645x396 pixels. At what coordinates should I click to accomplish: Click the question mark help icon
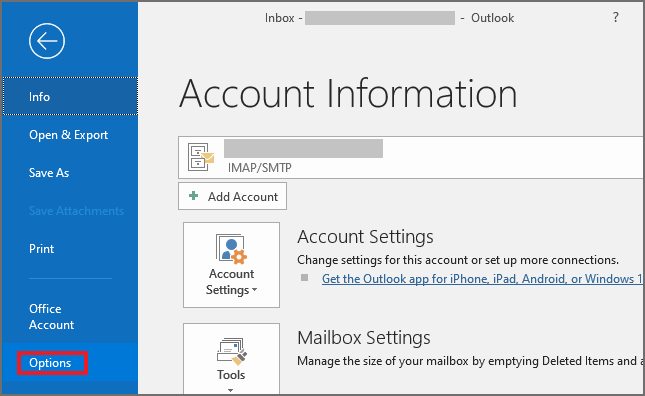(x=615, y=17)
